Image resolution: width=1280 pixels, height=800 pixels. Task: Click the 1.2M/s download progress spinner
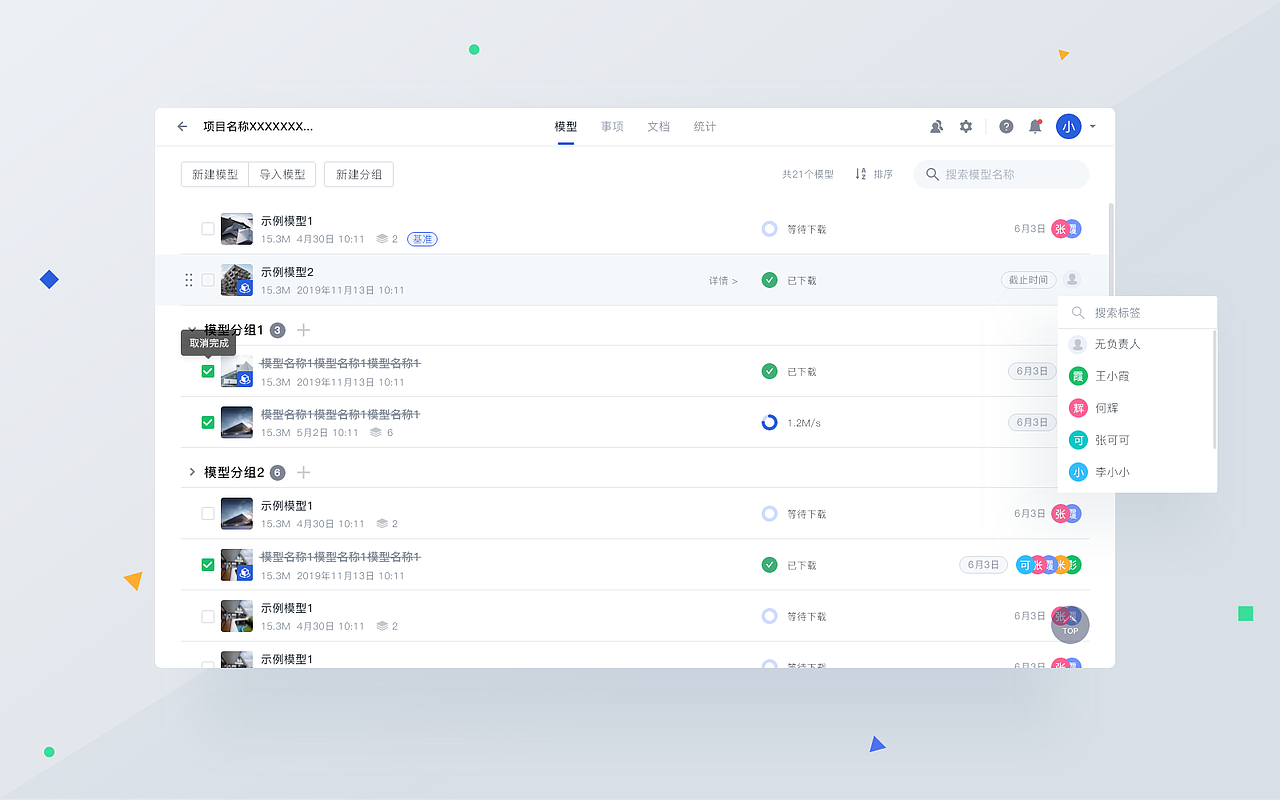tap(768, 422)
